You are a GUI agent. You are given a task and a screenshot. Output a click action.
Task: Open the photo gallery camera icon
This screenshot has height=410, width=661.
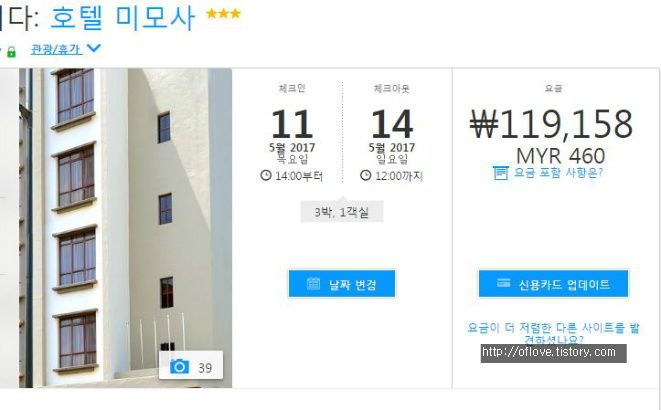(179, 366)
